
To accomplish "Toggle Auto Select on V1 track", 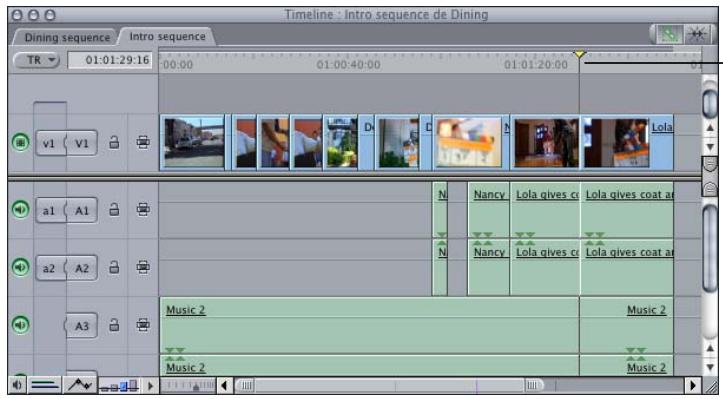I will (143, 142).
